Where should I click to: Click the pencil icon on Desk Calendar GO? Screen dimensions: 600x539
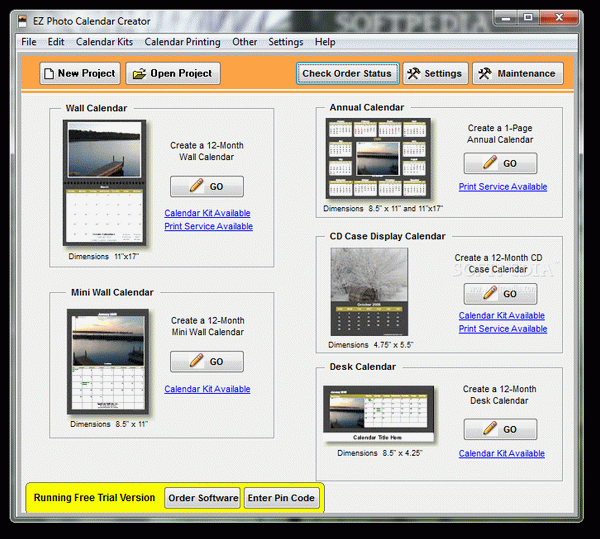pos(490,428)
